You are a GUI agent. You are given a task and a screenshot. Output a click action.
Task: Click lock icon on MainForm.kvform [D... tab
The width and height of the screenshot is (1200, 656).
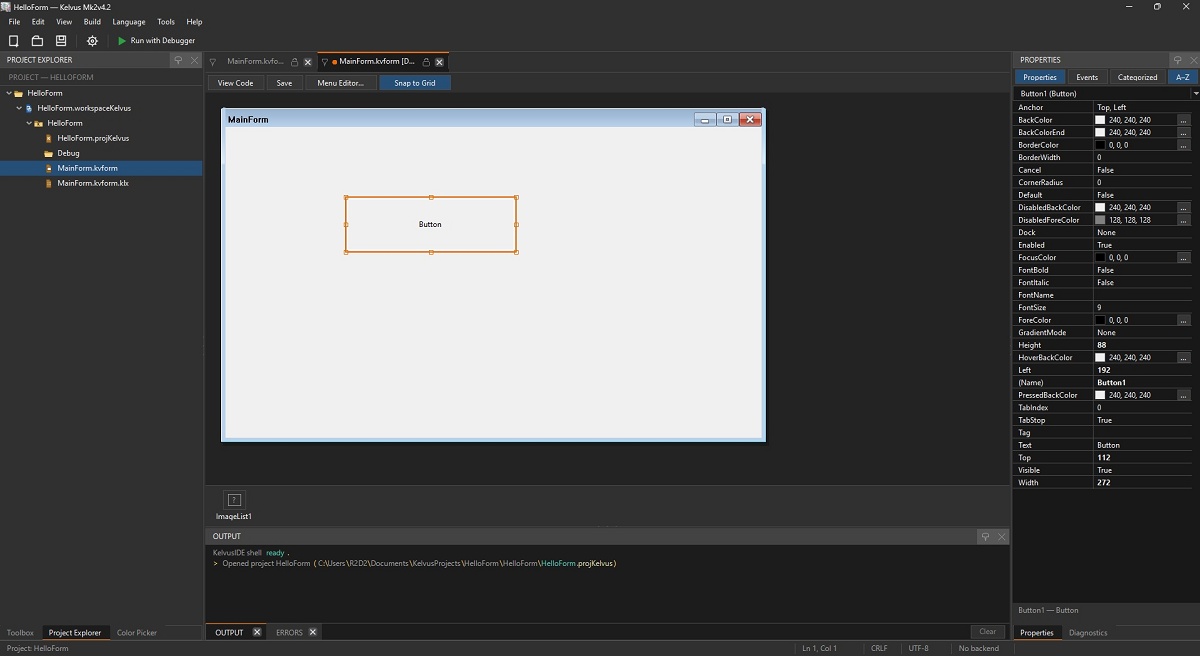click(426, 62)
